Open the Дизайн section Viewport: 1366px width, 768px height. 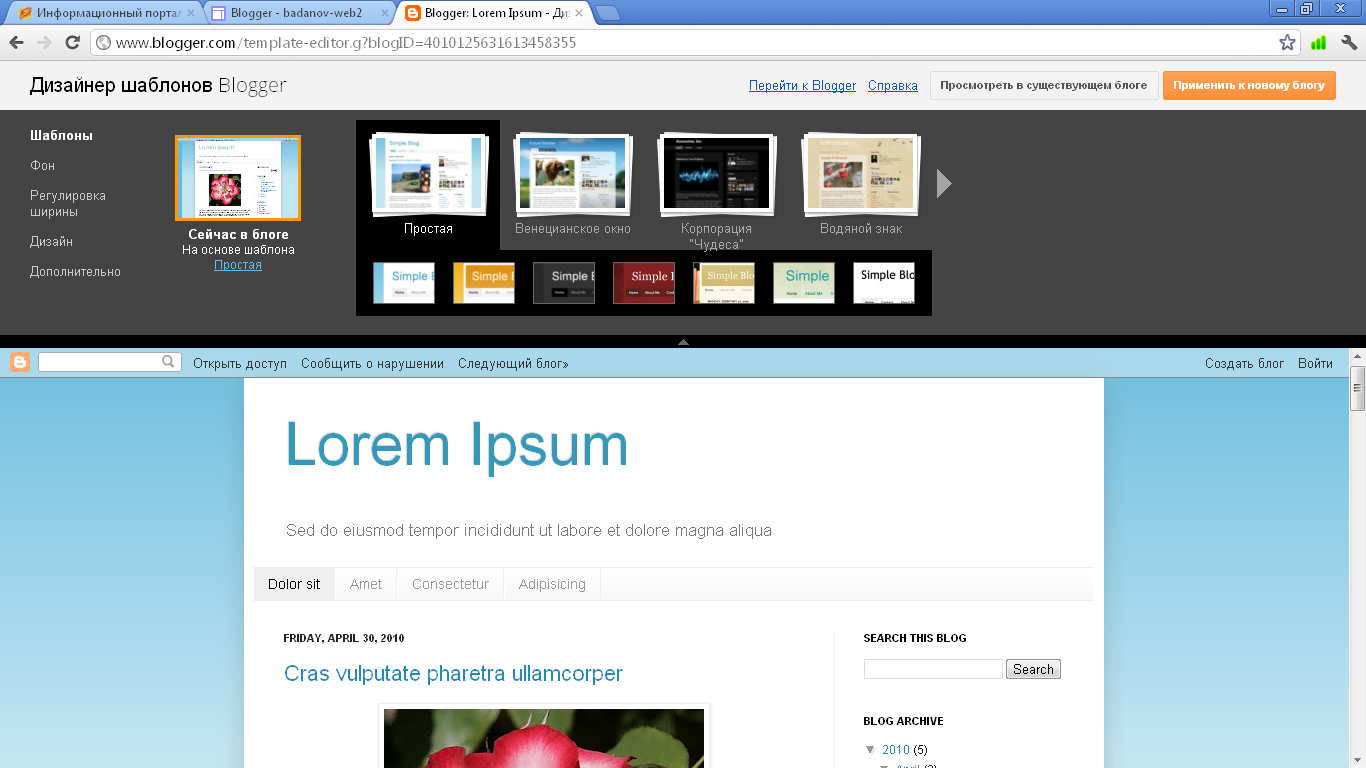click(51, 241)
